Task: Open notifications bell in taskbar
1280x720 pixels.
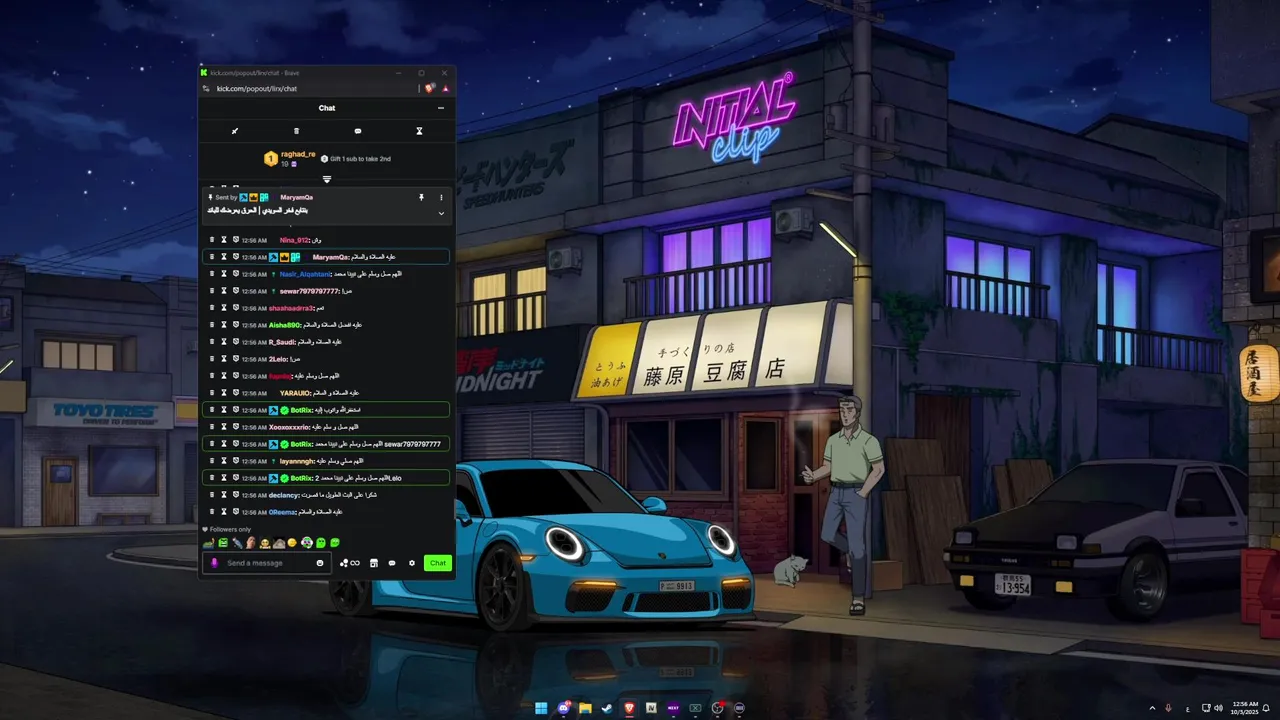Action: 1266,708
